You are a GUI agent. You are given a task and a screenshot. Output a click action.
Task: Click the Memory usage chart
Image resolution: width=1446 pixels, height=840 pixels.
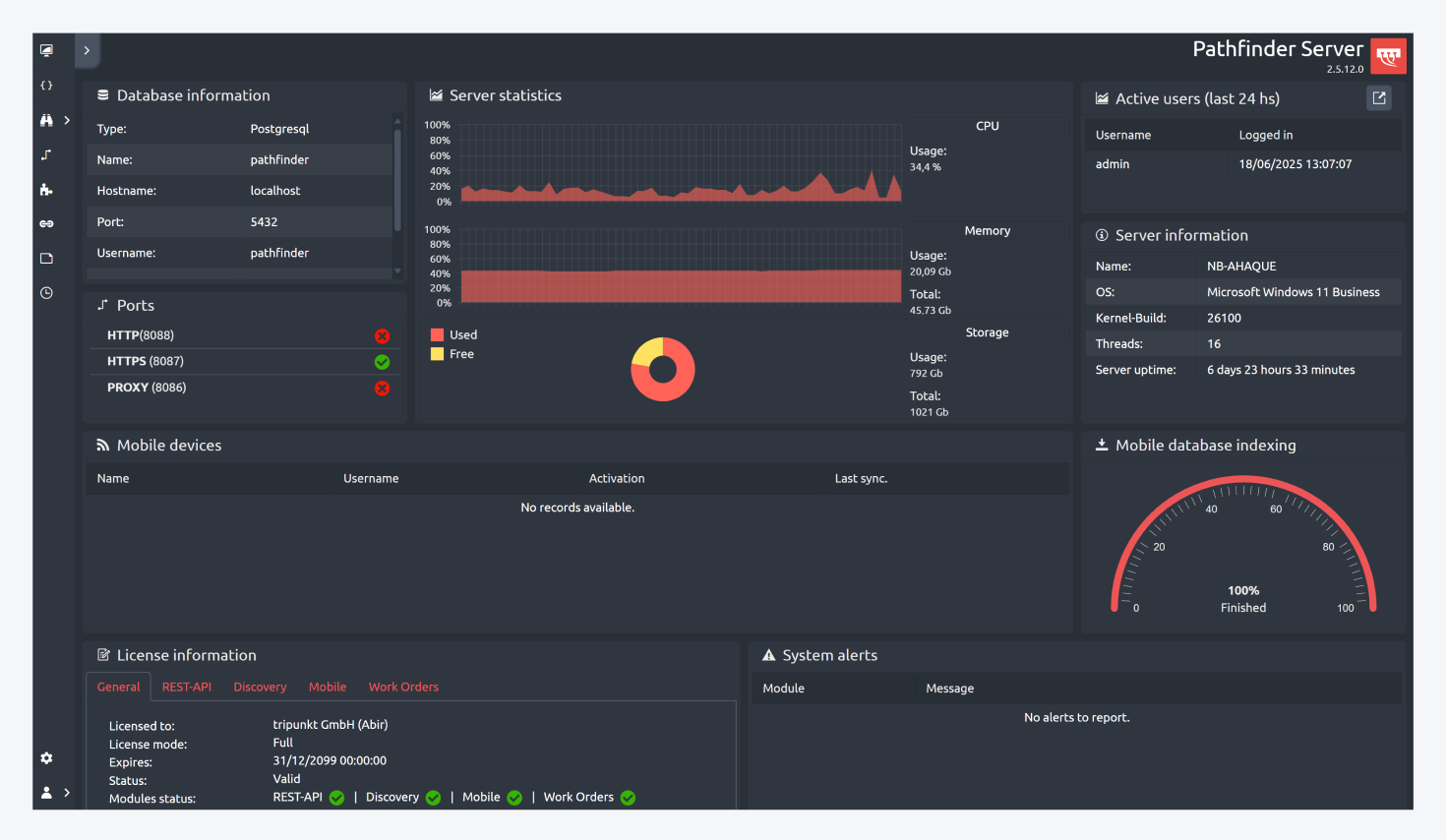click(681, 267)
